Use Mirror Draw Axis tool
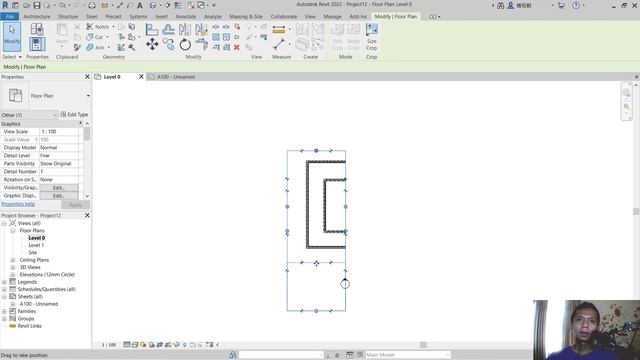This screenshot has width=640, height=360. coord(201,29)
